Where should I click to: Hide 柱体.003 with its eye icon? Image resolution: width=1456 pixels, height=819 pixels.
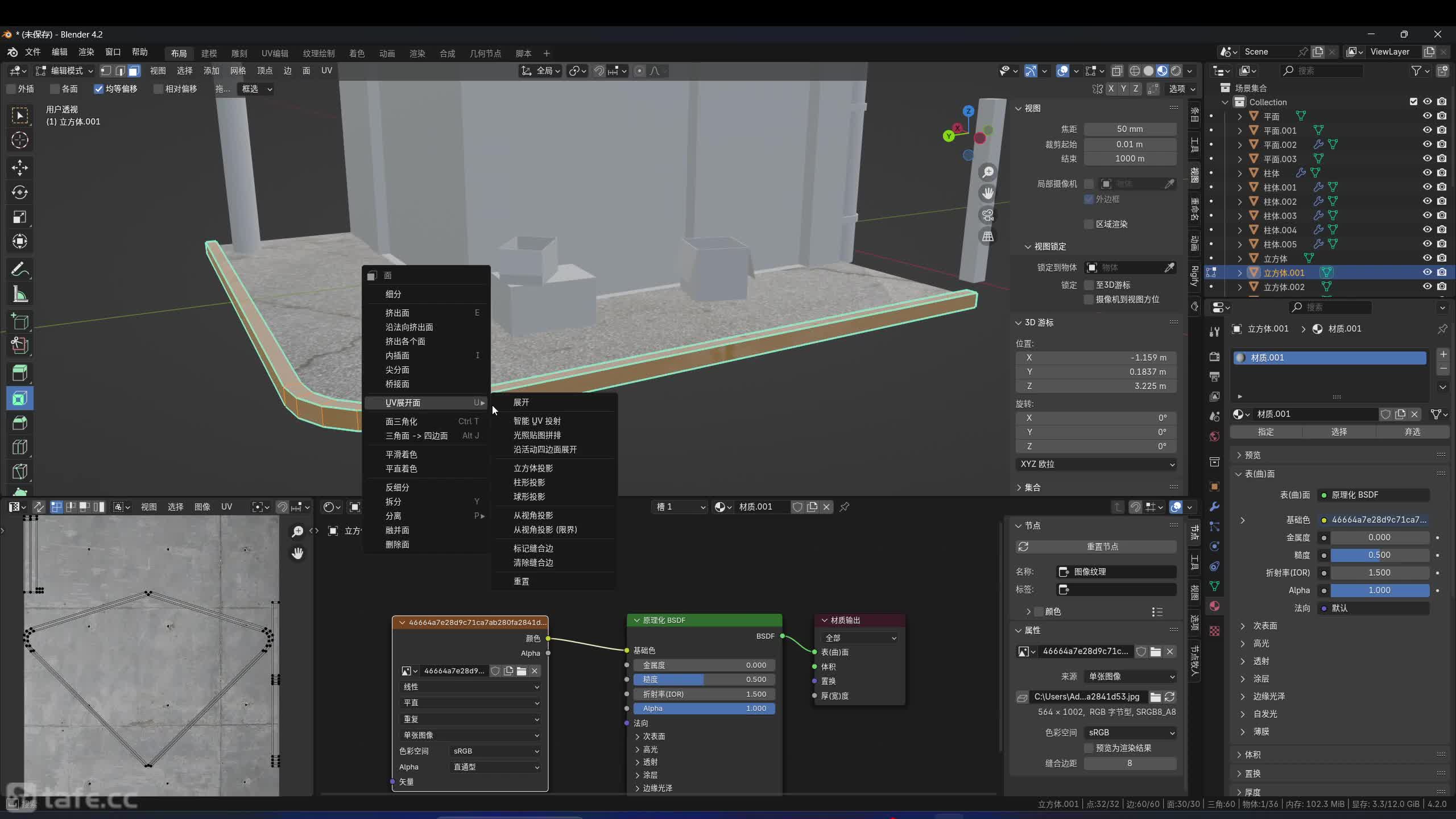tap(1428, 216)
